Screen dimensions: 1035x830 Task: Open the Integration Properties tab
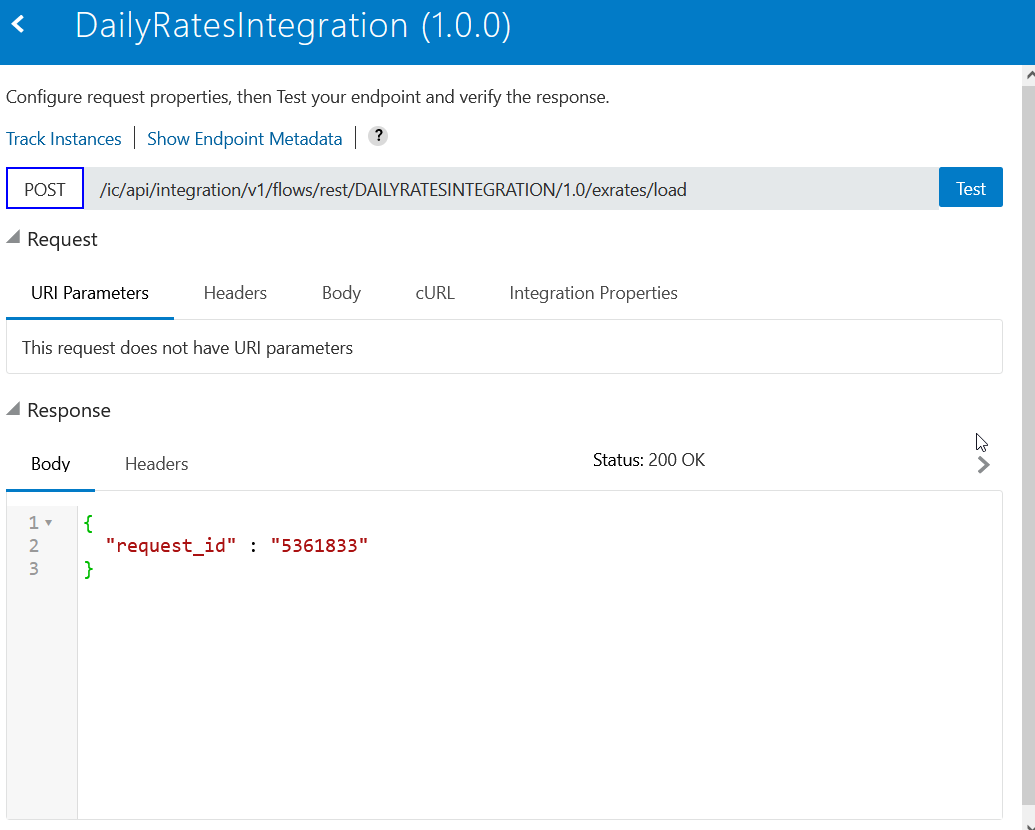[593, 293]
